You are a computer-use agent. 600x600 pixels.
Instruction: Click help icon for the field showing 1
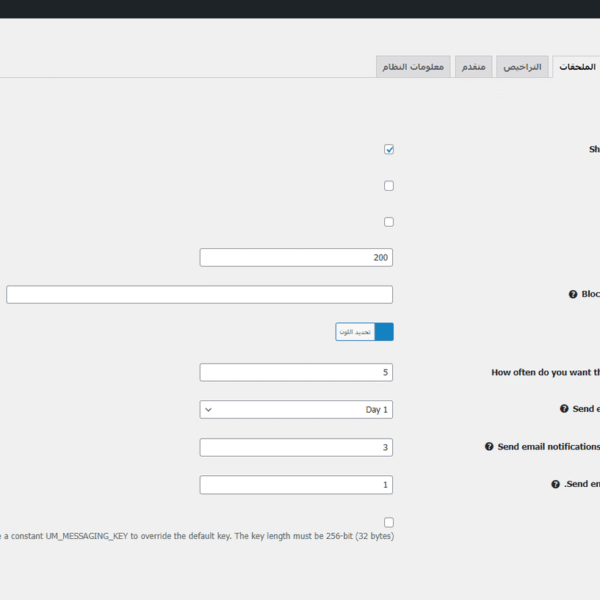click(x=555, y=484)
